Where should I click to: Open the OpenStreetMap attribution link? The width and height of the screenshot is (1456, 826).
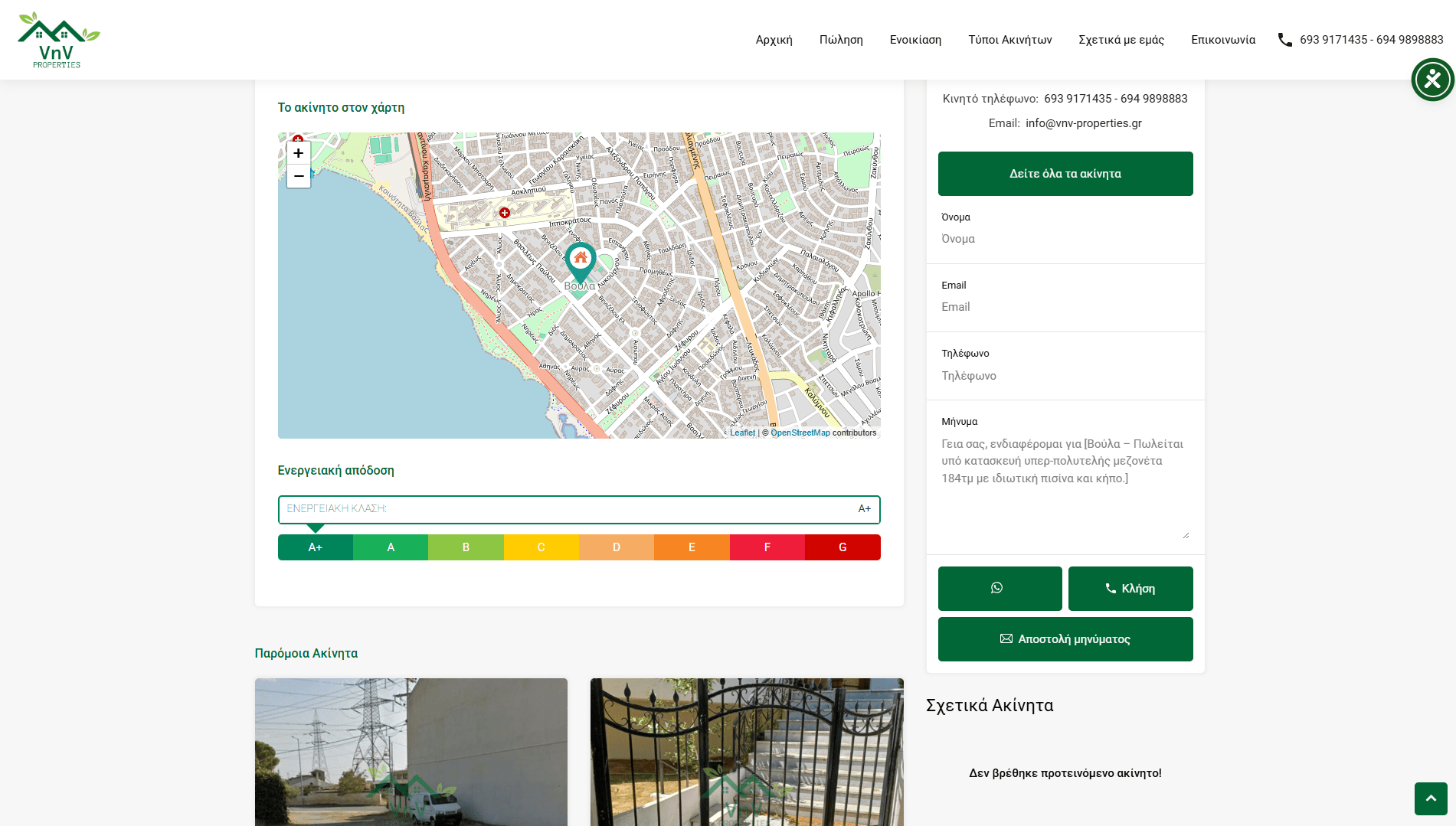(800, 433)
